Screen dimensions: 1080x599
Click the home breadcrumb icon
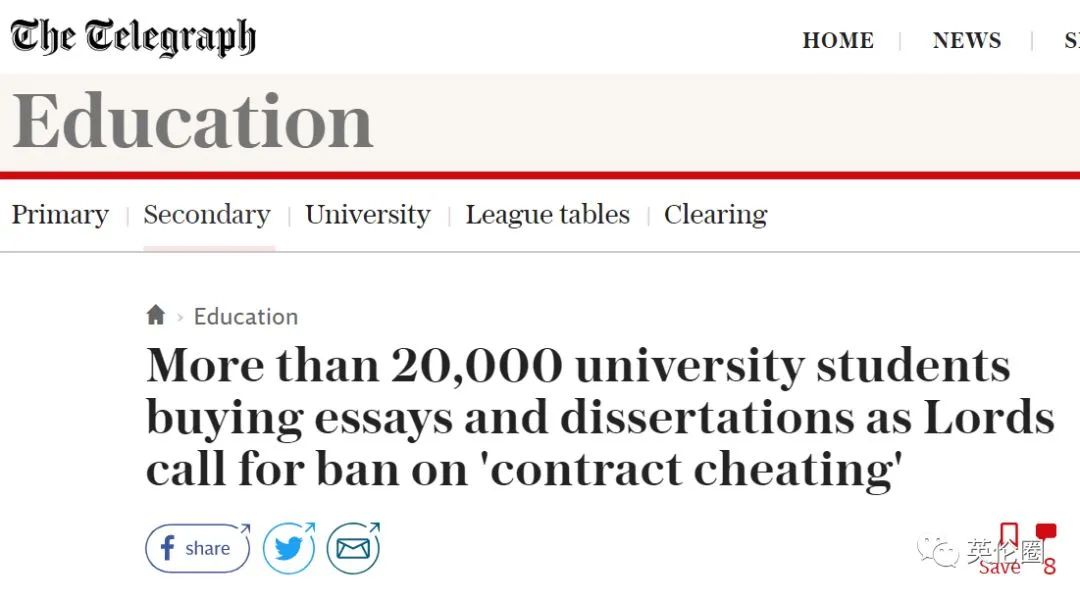(x=156, y=315)
